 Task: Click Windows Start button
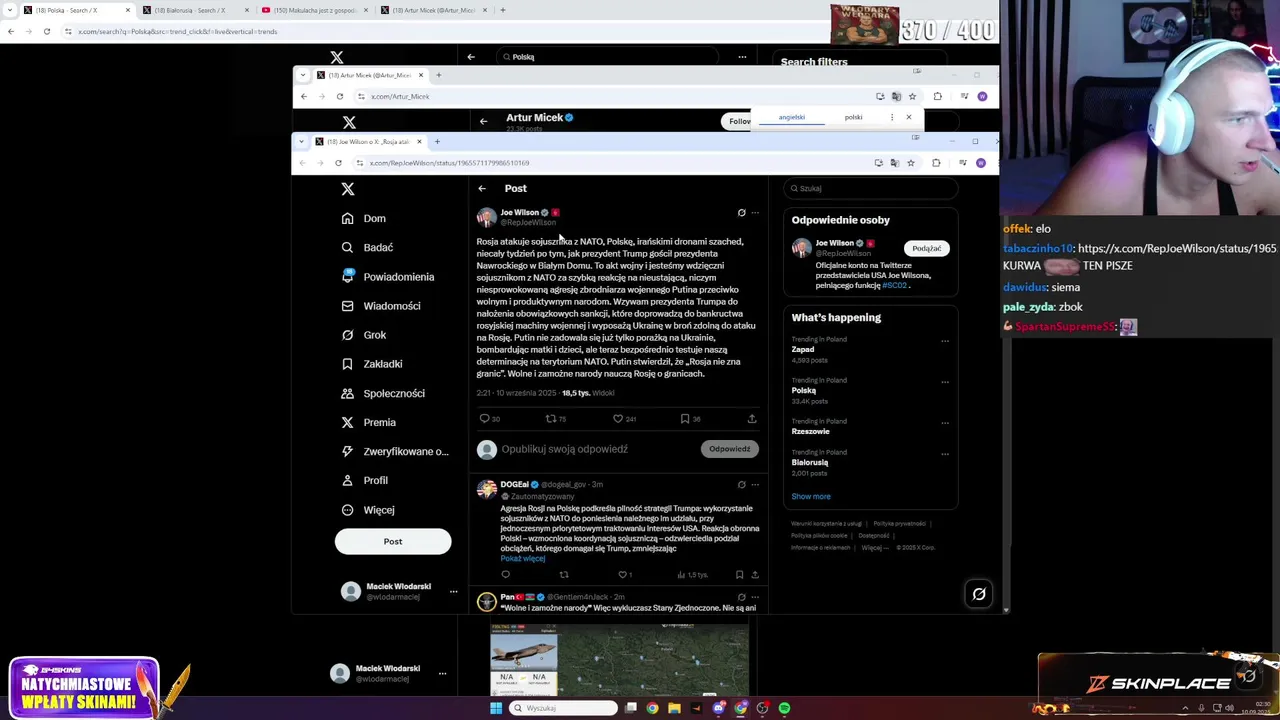pyautogui.click(x=495, y=708)
